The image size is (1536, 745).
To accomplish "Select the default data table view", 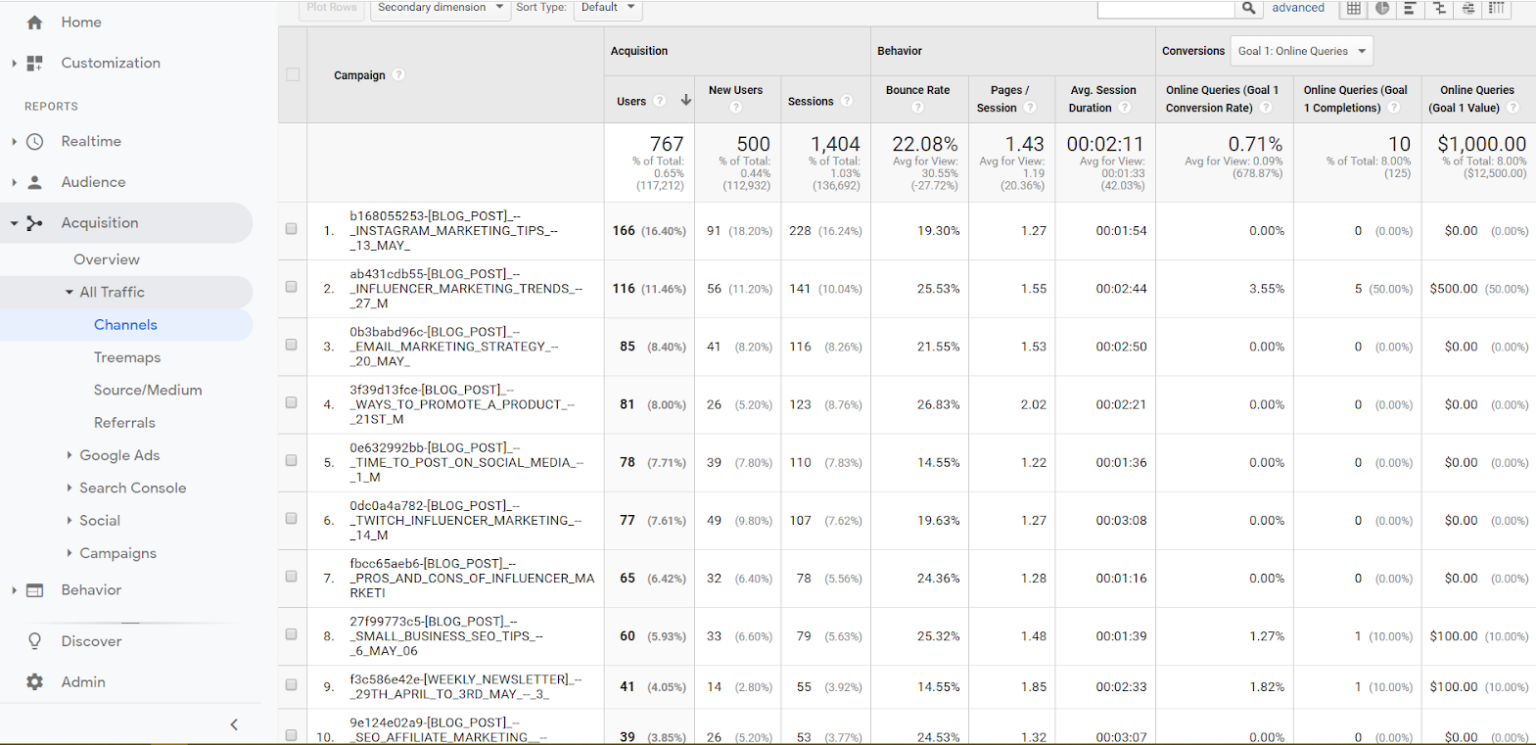I will [1353, 8].
